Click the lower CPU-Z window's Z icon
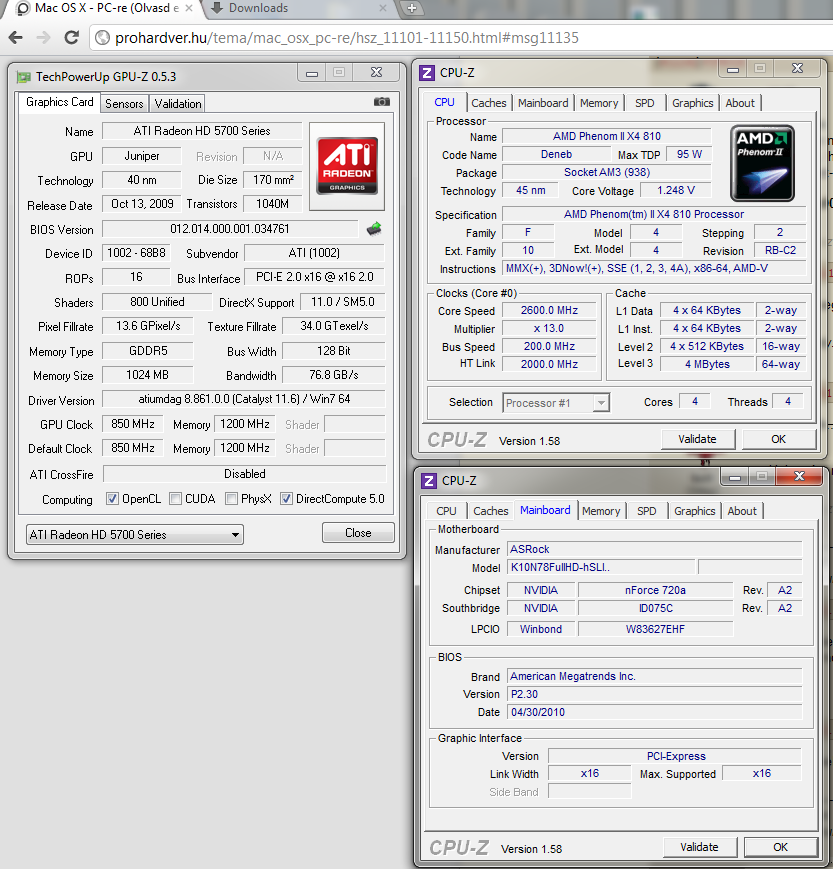The image size is (833, 869). (429, 480)
